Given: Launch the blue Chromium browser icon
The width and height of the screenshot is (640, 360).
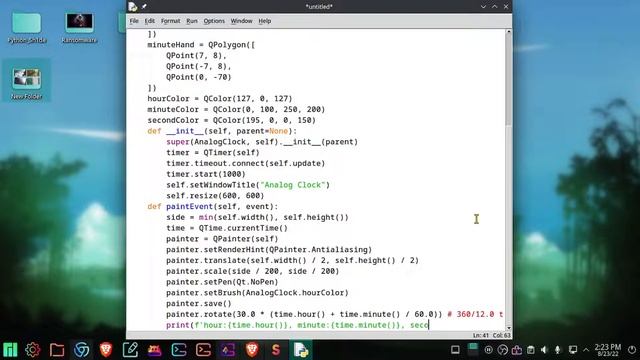Looking at the screenshot, I should click(x=81, y=350).
